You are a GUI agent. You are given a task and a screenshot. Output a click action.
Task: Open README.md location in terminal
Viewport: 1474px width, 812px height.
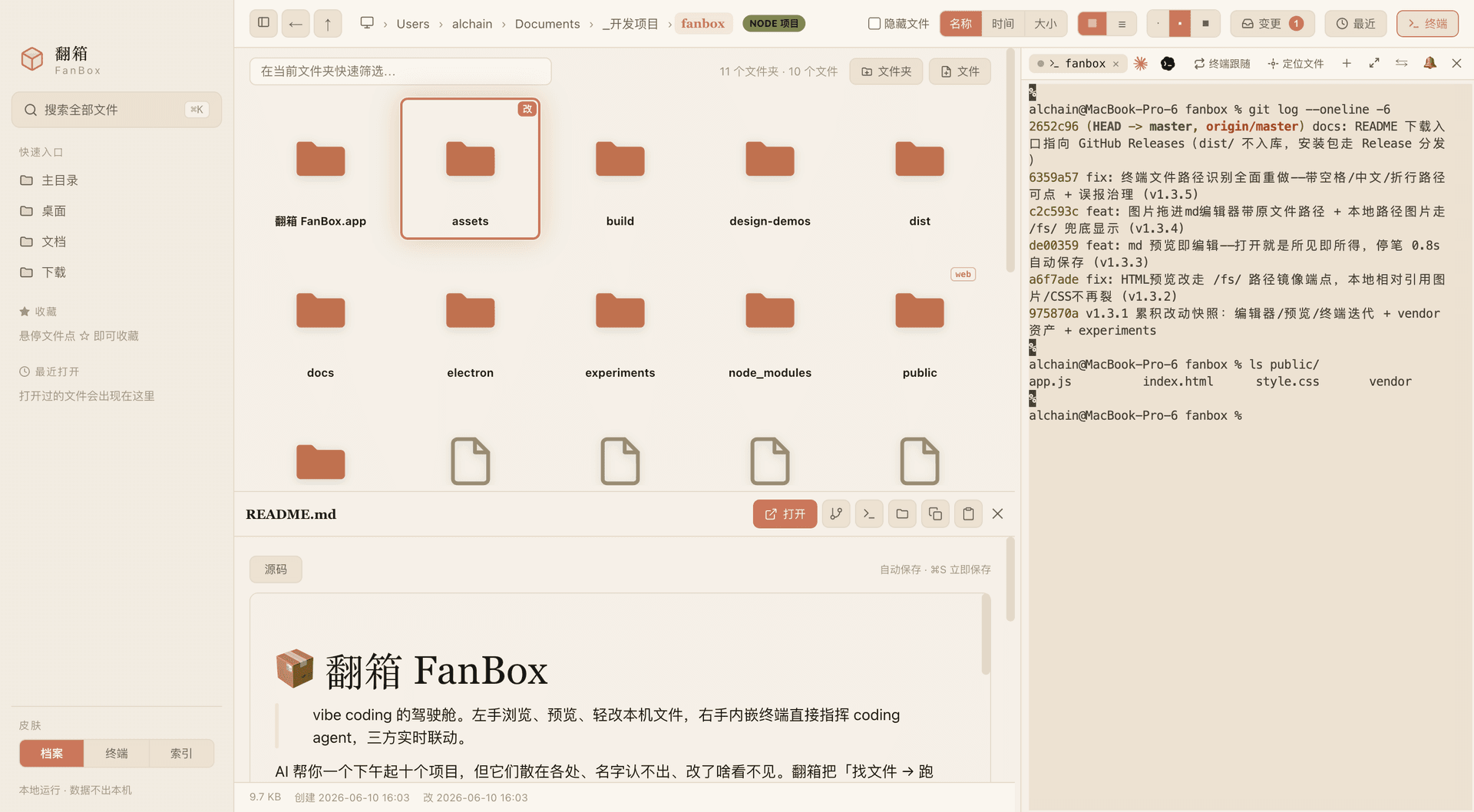point(869,513)
